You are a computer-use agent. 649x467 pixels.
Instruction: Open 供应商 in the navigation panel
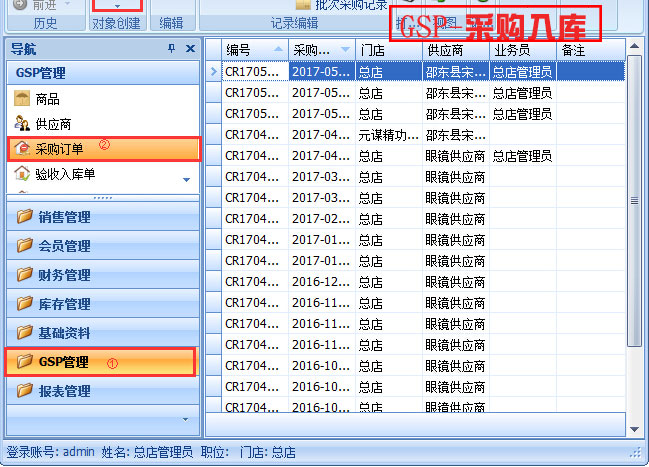tap(53, 124)
